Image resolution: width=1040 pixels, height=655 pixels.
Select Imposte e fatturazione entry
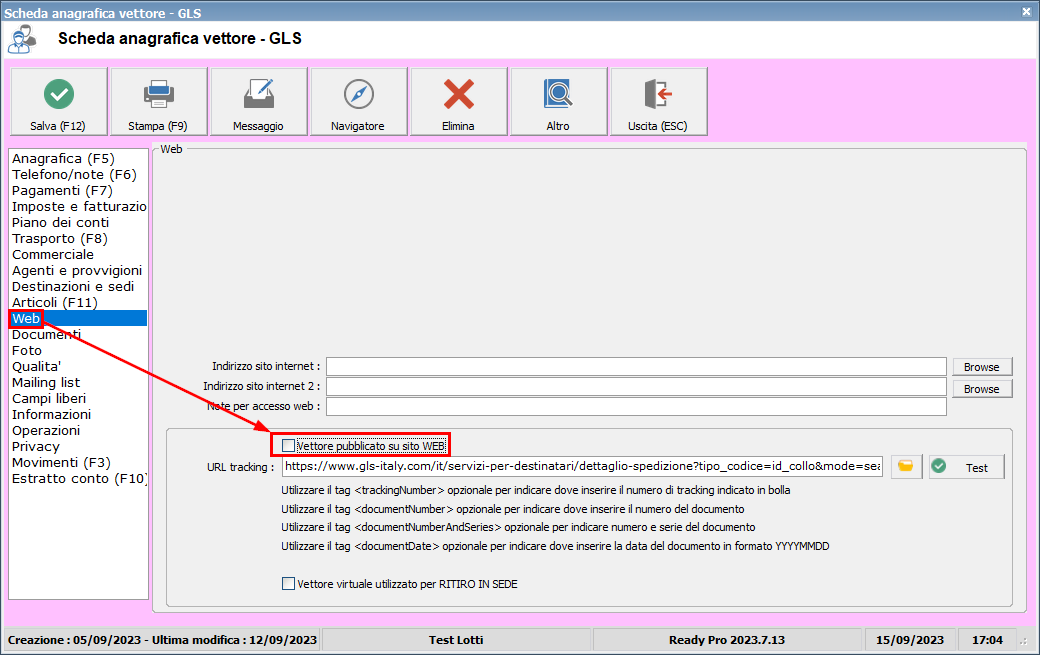[x=78, y=206]
